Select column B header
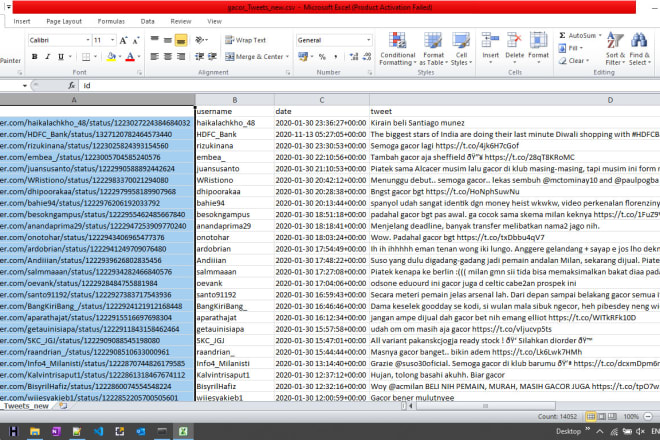Viewport: 660px width, 440px height. [x=234, y=100]
